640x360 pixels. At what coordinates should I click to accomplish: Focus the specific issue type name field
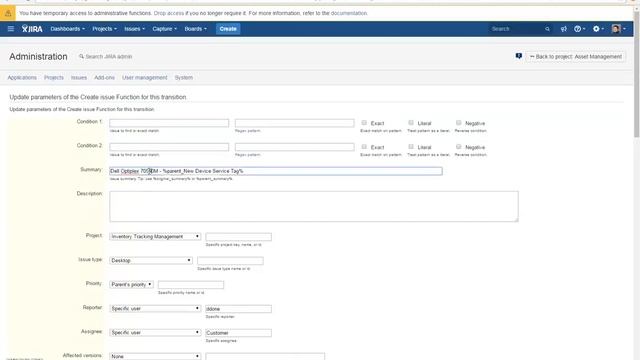coord(230,260)
